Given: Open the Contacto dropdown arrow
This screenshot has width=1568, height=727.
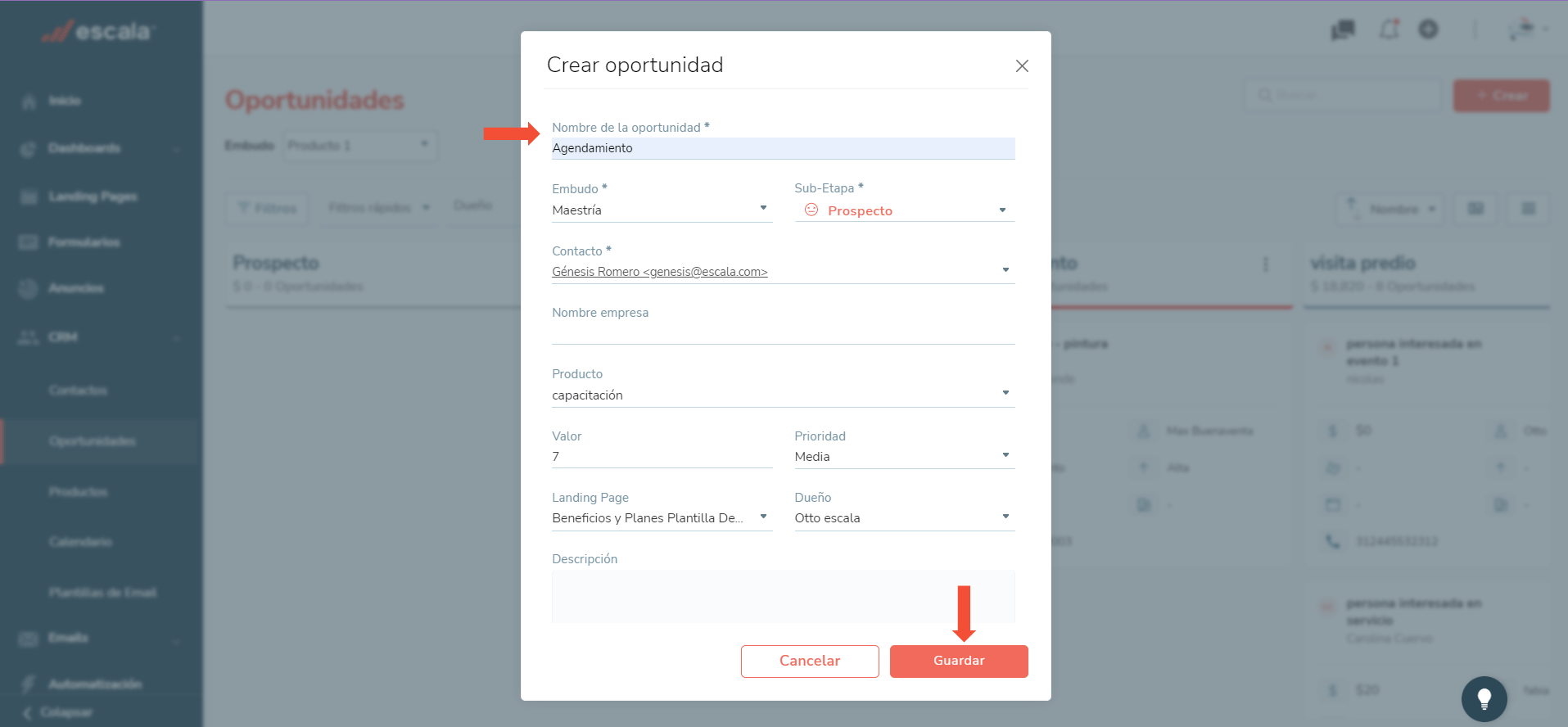Looking at the screenshot, I should pos(1005,270).
